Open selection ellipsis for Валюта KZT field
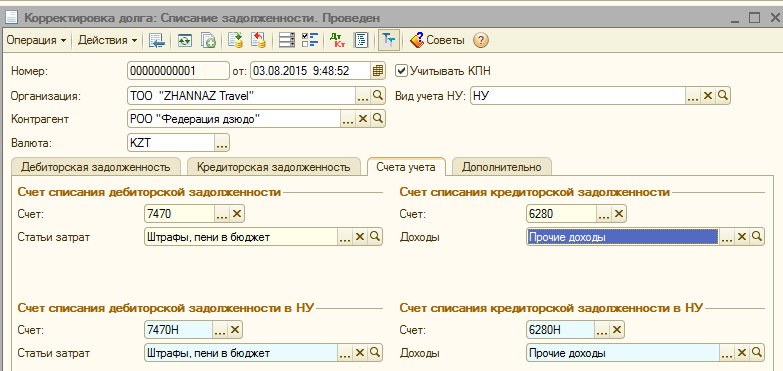 [x=222, y=143]
